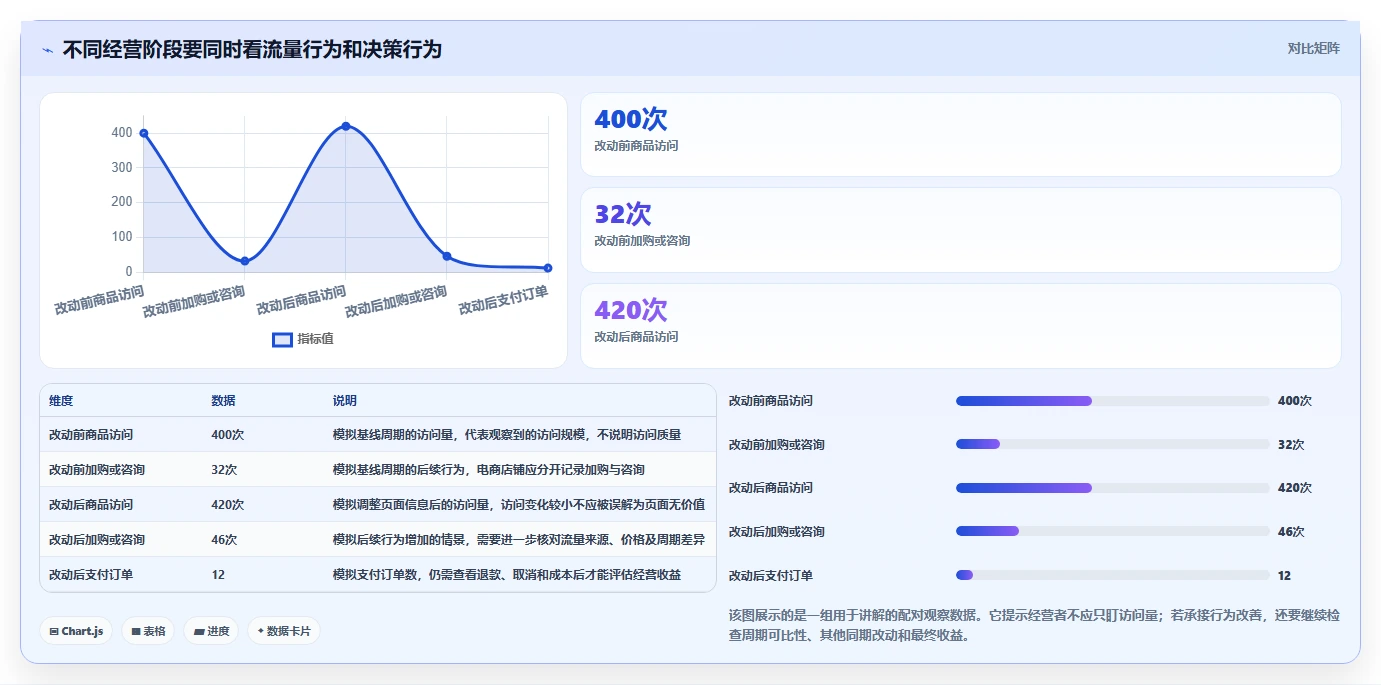Screen dimensions: 1381x685
Task: Click the chart peak point for 改动后商品访问
Action: (x=346, y=126)
